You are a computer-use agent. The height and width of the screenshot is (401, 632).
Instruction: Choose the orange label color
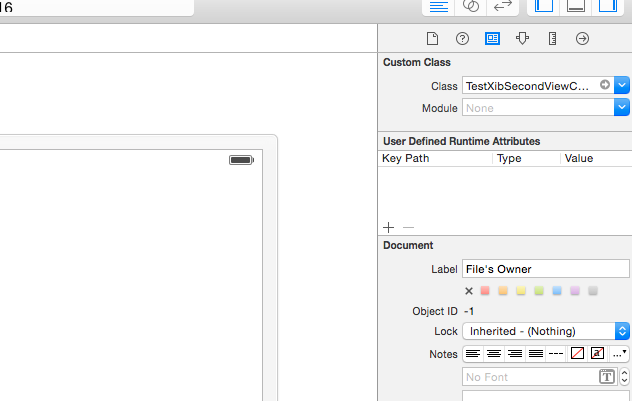(503, 291)
